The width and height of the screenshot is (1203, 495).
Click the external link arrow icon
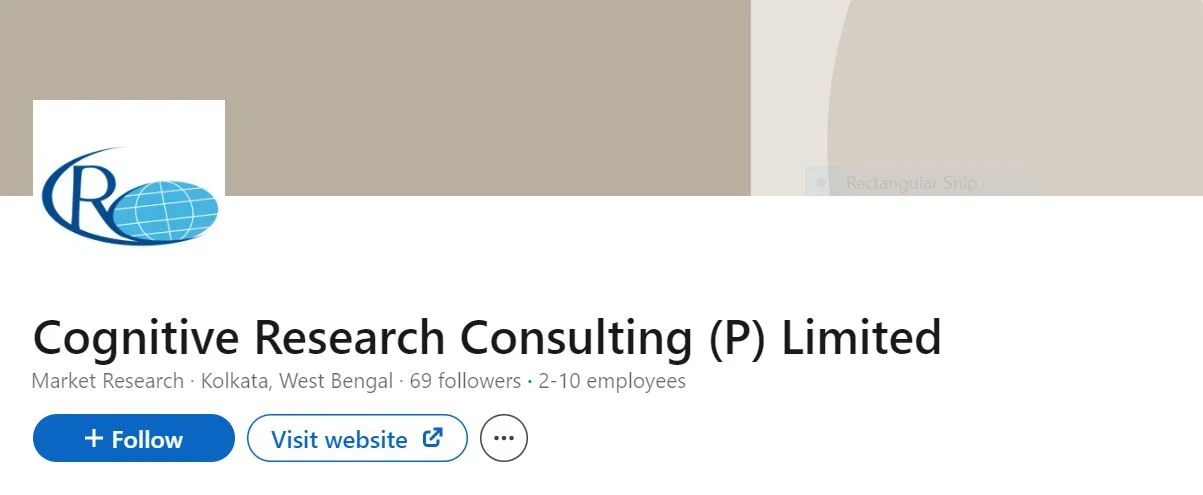[433, 438]
